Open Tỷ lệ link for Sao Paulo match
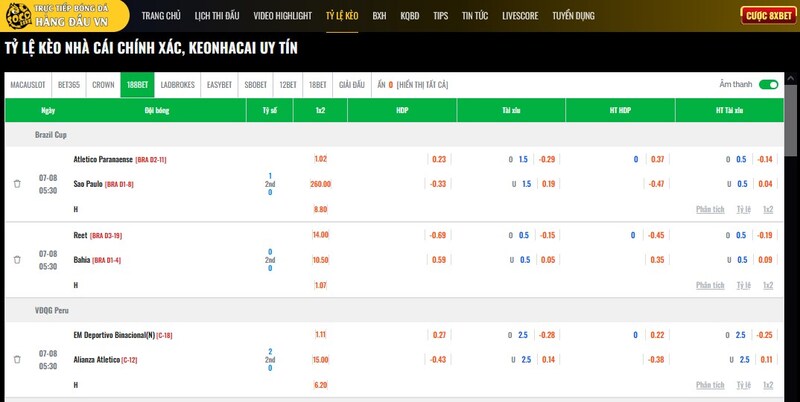Image resolution: width=800 pixels, height=402 pixels. pos(743,209)
